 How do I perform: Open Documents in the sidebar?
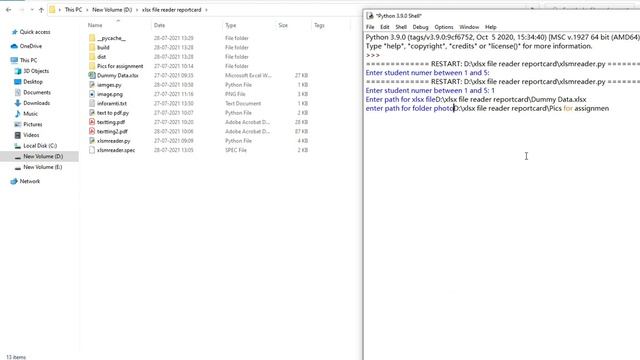[x=33, y=92]
